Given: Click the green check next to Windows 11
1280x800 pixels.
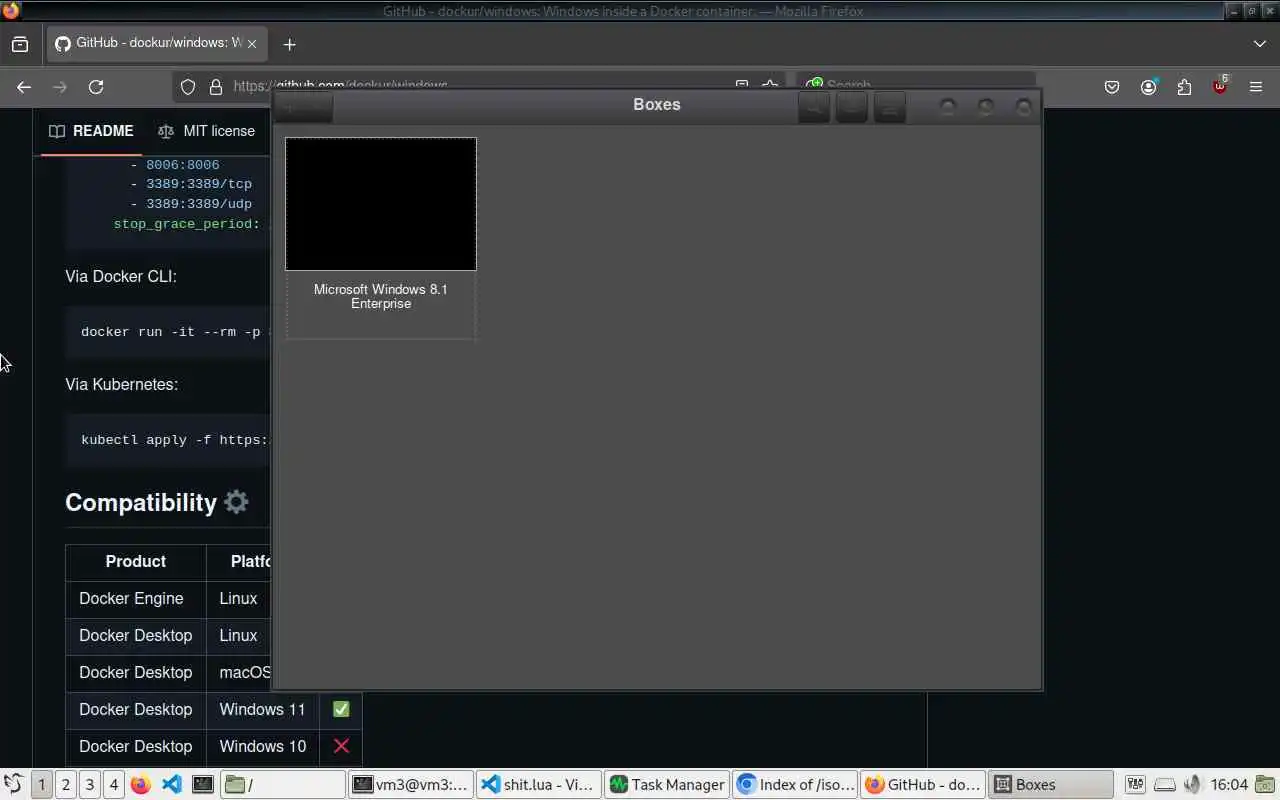Looking at the screenshot, I should [341, 709].
